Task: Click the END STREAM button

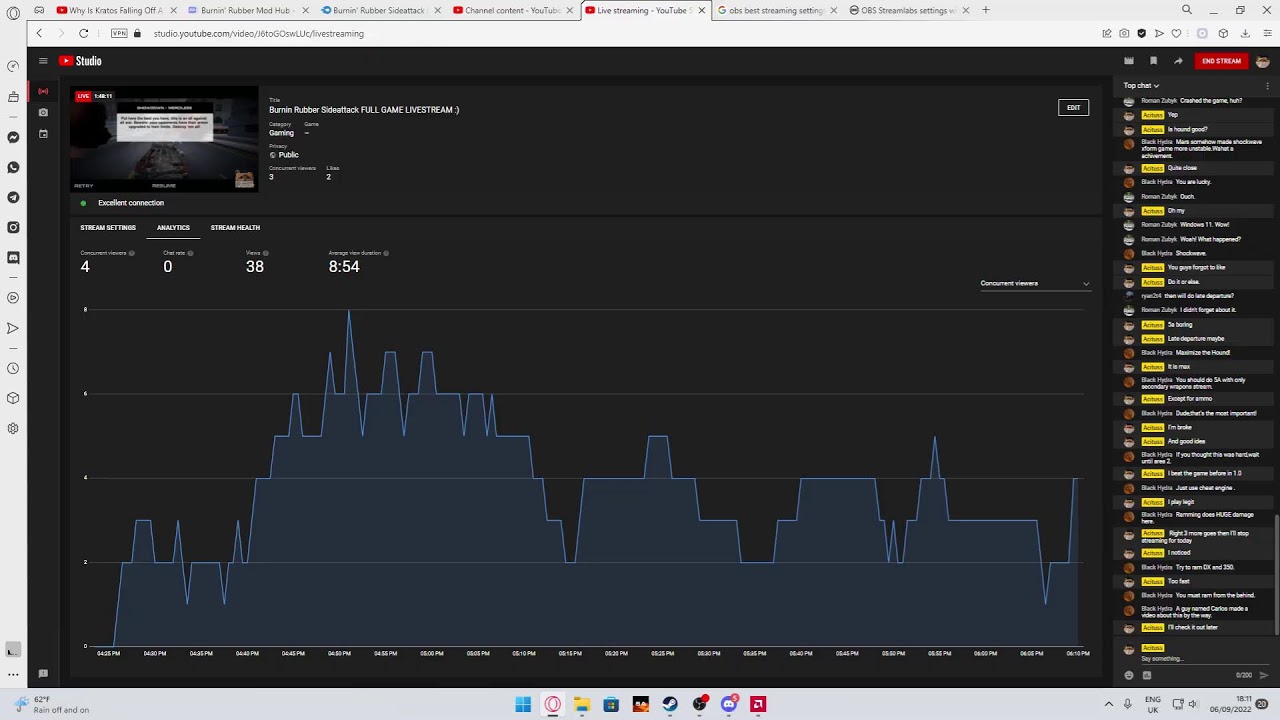Action: point(1221,61)
